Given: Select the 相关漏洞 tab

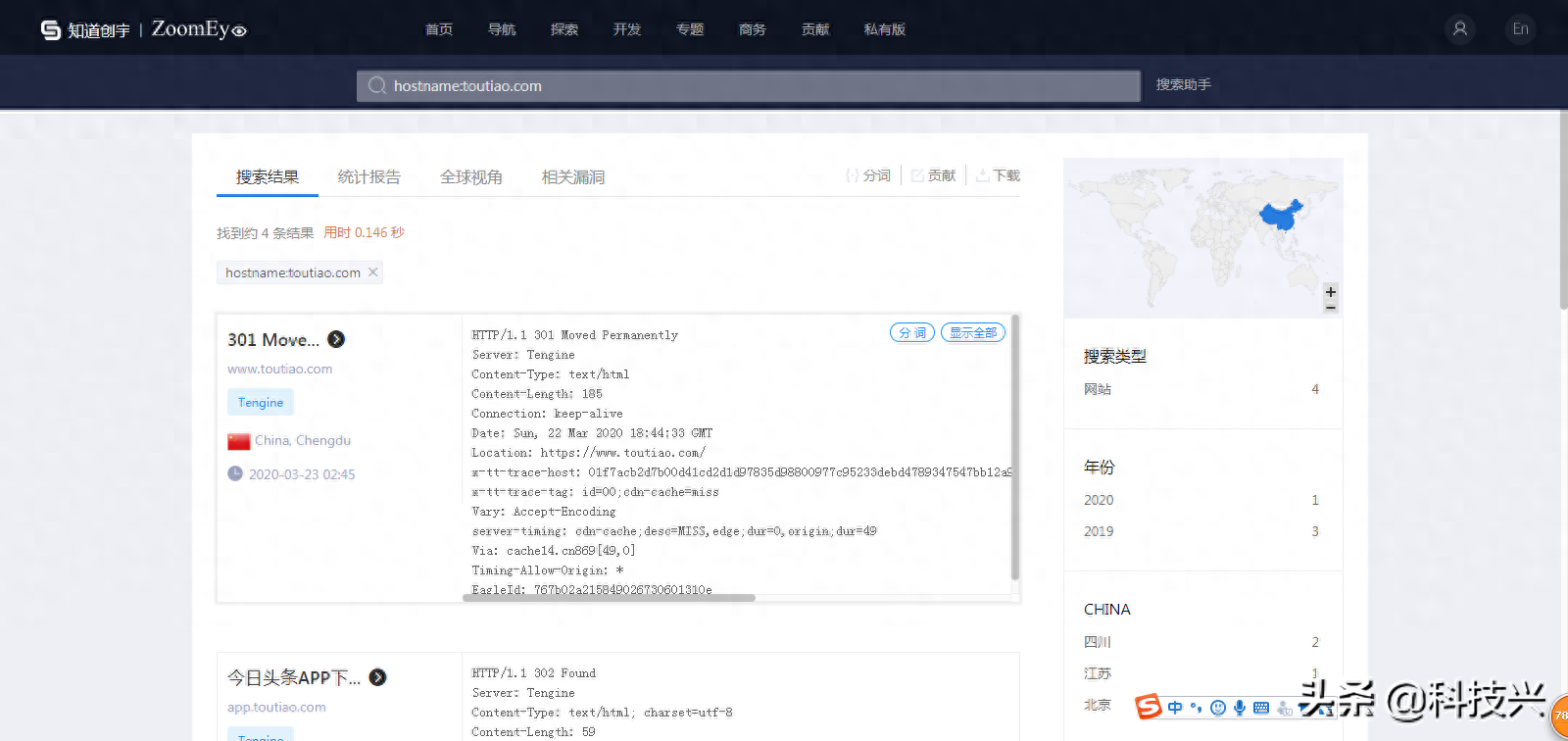Looking at the screenshot, I should point(573,176).
